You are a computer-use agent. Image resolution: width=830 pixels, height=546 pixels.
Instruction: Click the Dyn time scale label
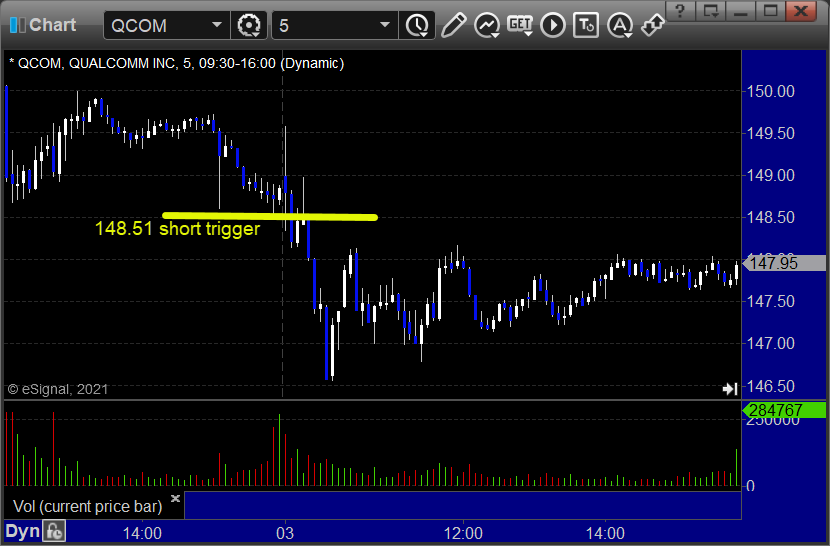pyautogui.click(x=23, y=531)
